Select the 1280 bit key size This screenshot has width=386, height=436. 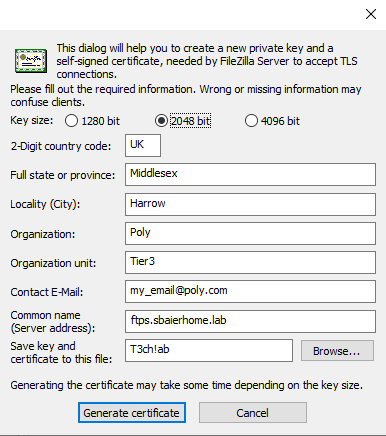click(92, 121)
